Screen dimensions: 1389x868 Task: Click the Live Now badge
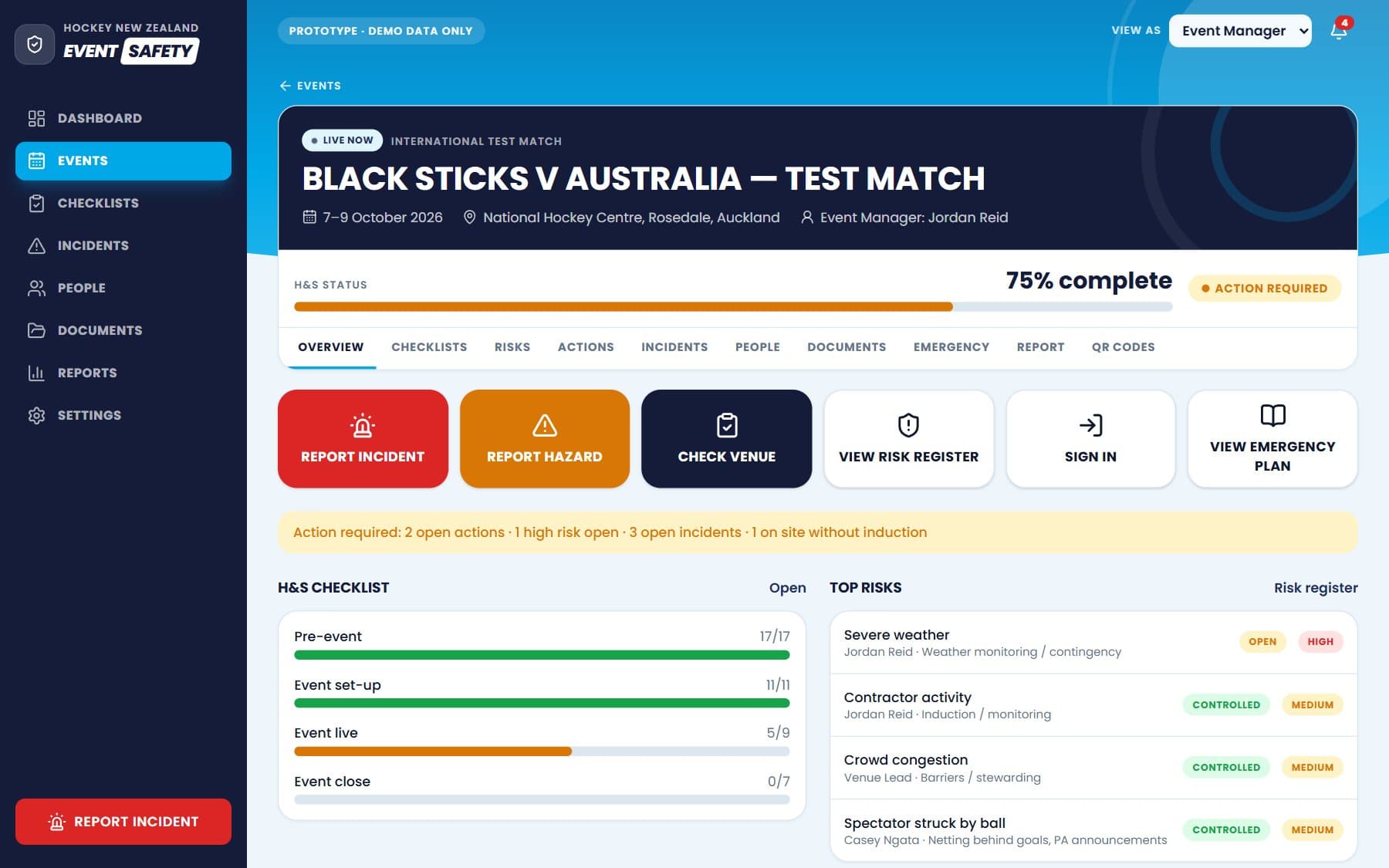(x=342, y=140)
